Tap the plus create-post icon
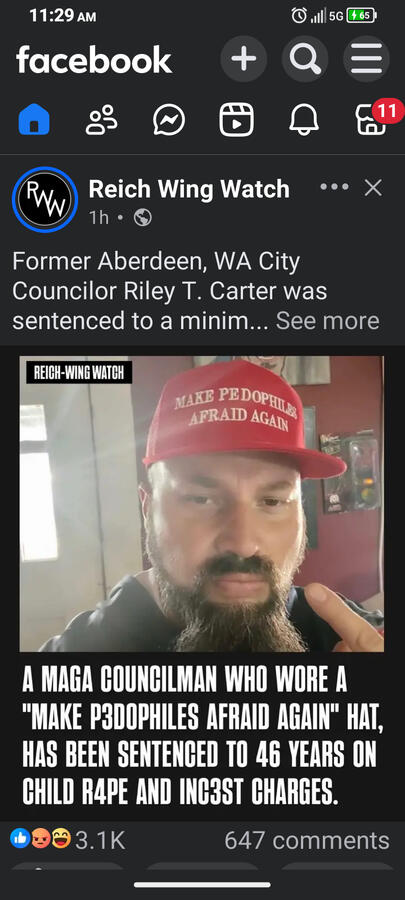The height and width of the screenshot is (900, 405). pyautogui.click(x=244, y=59)
